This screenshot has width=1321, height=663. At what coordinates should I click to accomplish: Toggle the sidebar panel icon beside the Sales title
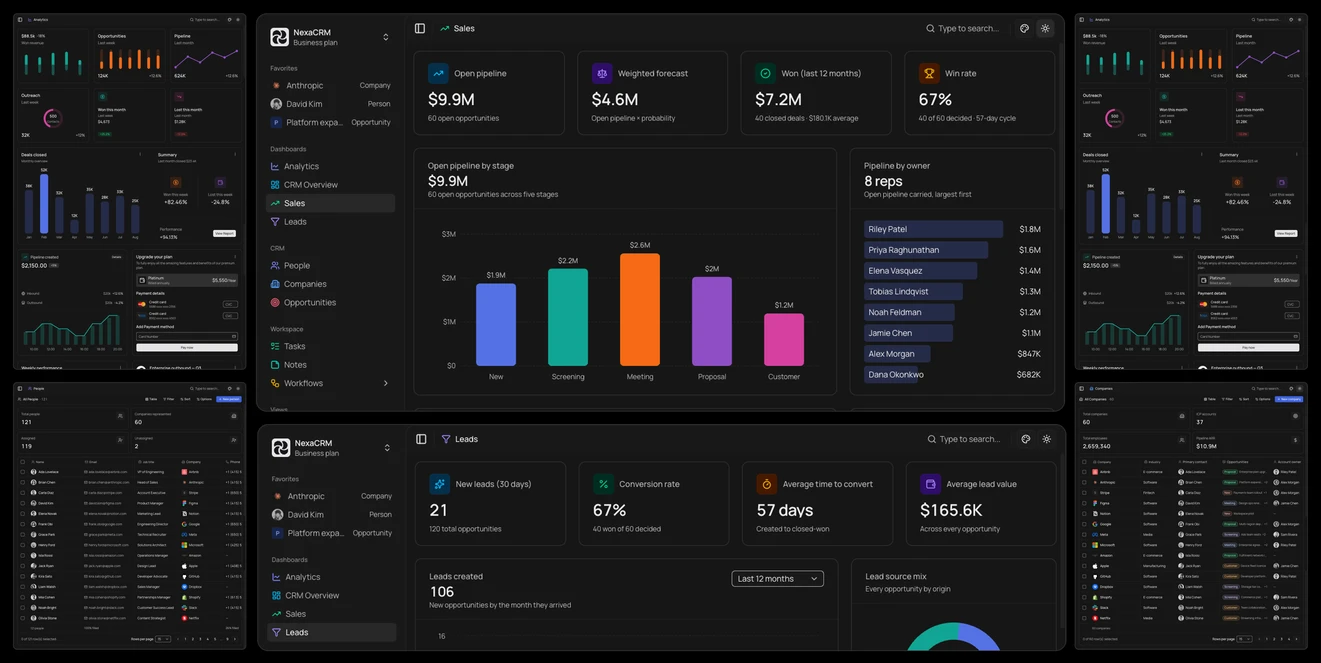pyautogui.click(x=420, y=28)
